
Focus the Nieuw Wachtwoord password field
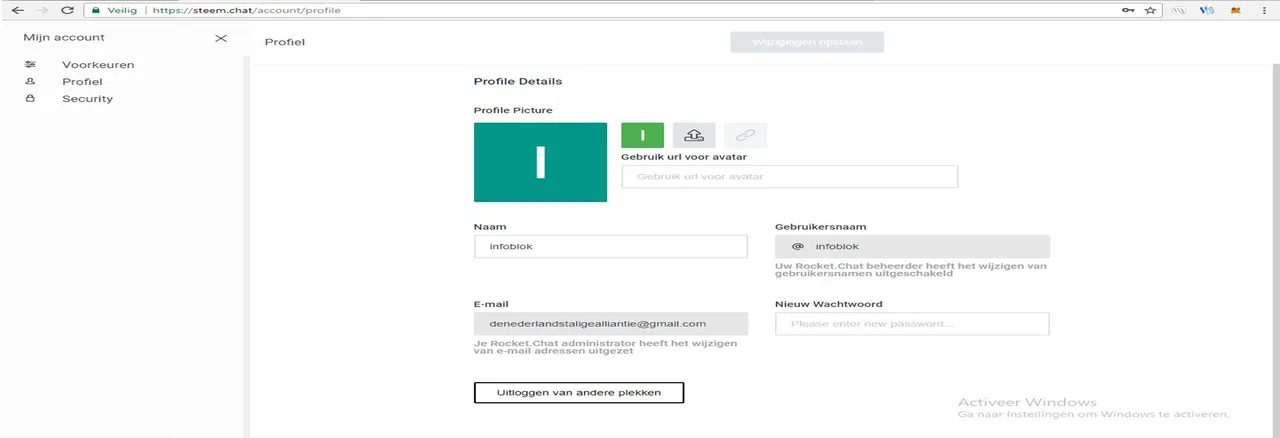point(912,324)
